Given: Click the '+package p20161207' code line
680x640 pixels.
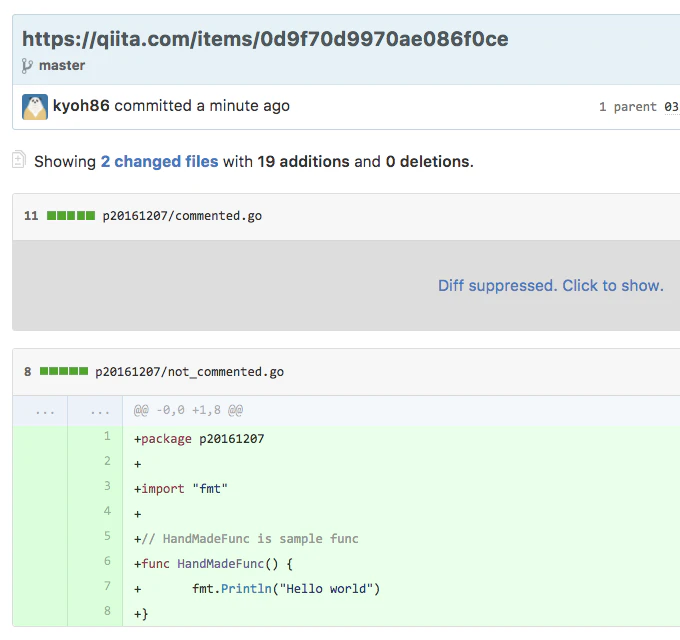Looking at the screenshot, I should (x=199, y=439).
